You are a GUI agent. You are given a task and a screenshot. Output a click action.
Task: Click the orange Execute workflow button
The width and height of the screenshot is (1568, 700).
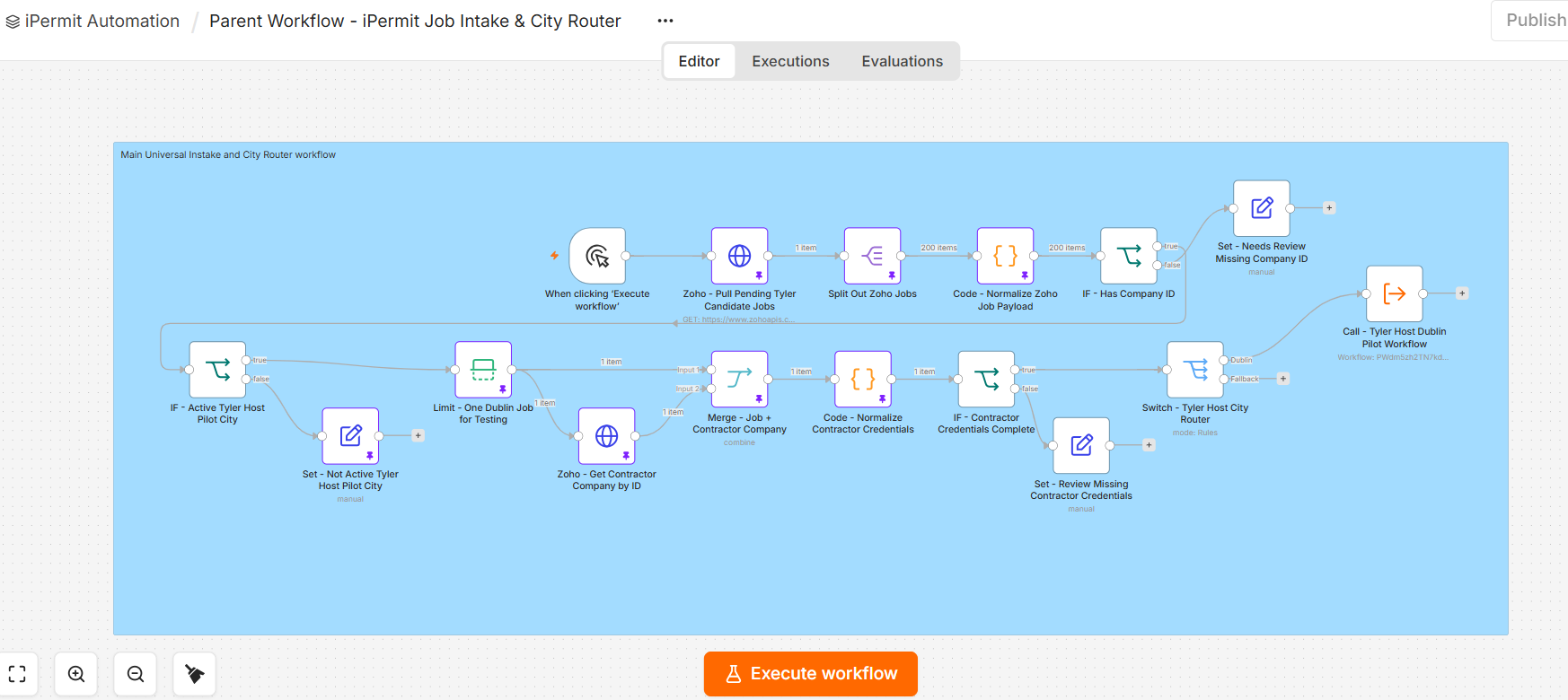click(x=811, y=674)
